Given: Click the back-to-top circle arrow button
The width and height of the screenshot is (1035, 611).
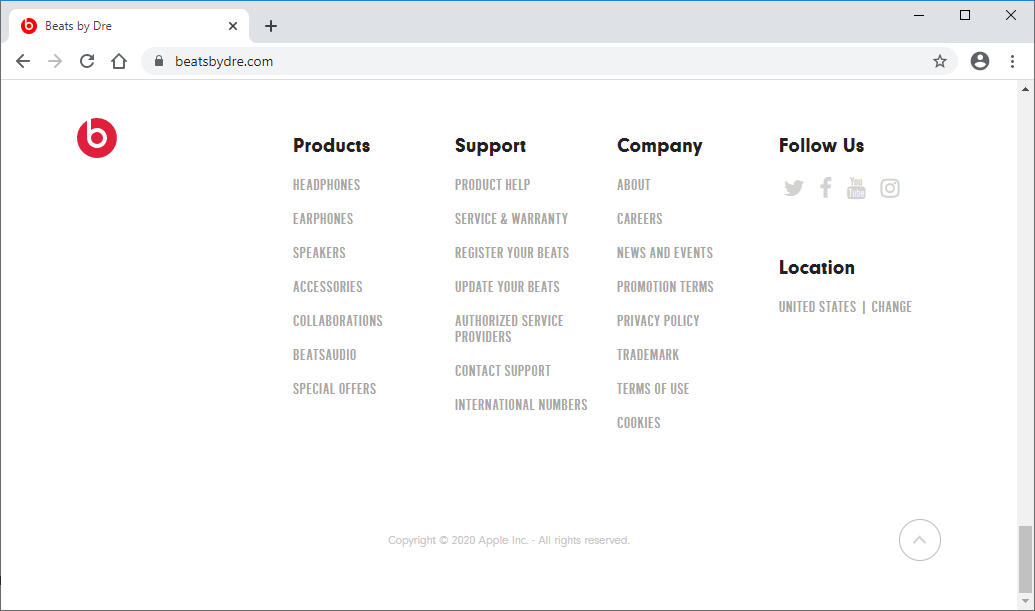Looking at the screenshot, I should [919, 540].
